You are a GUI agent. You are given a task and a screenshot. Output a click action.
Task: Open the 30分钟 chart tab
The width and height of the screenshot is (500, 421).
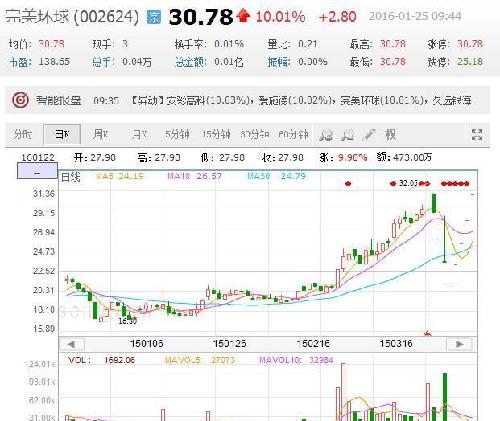coord(255,134)
